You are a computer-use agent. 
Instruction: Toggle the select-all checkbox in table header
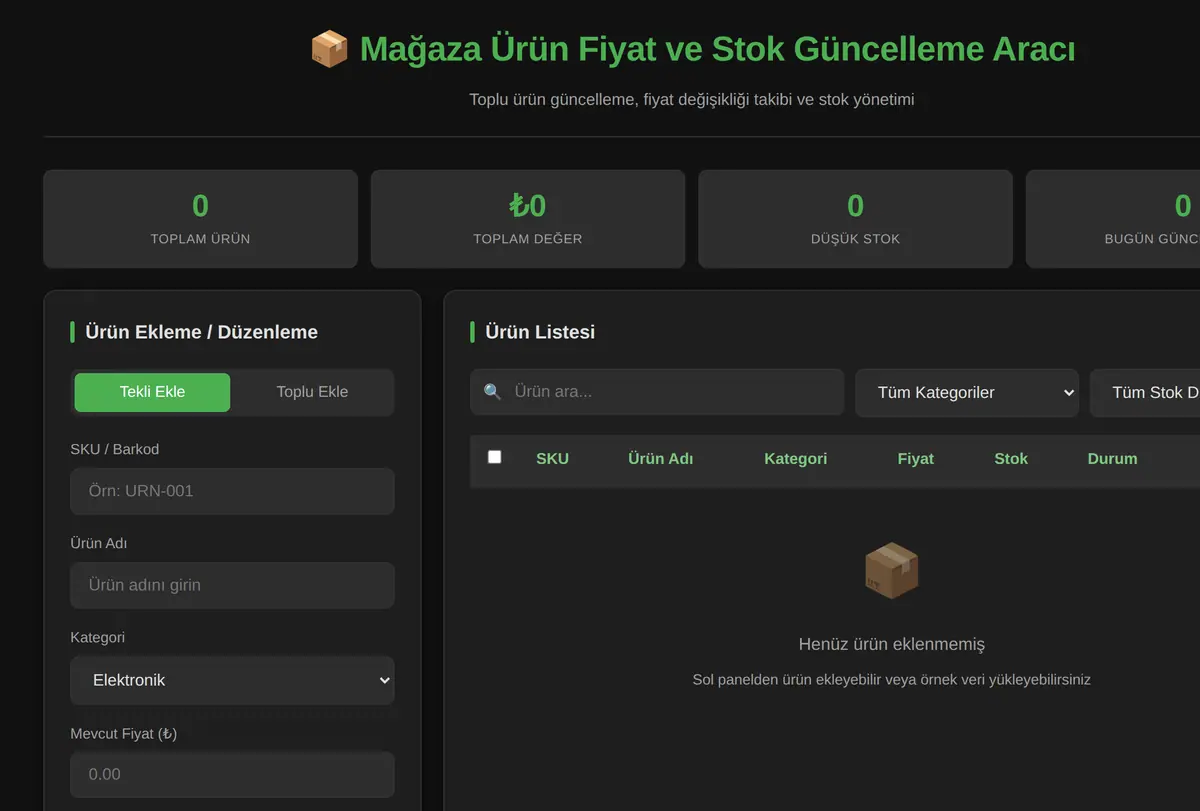(494, 457)
